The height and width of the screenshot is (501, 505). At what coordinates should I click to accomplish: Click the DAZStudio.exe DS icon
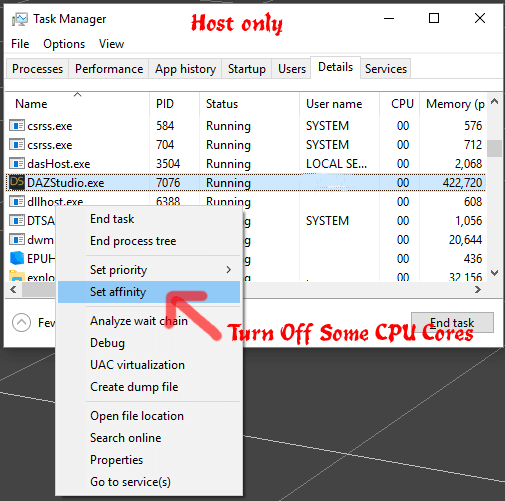[x=17, y=183]
